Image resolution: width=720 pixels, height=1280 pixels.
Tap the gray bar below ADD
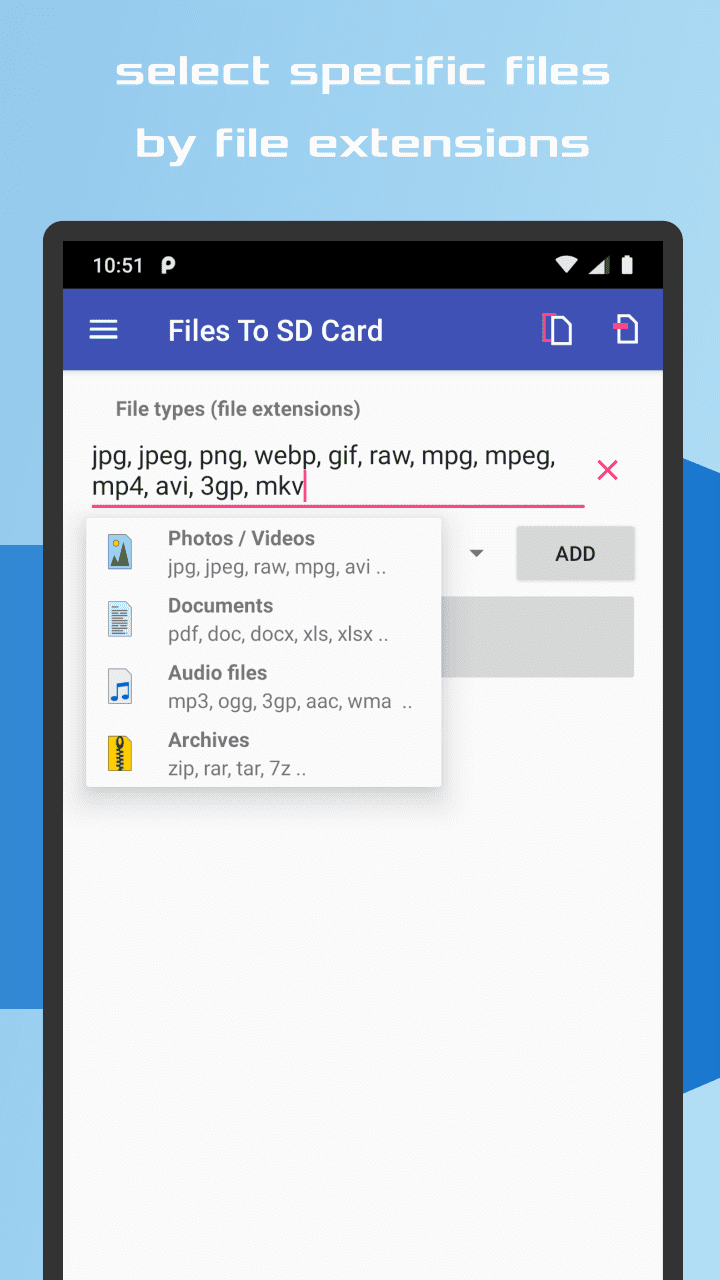click(538, 637)
